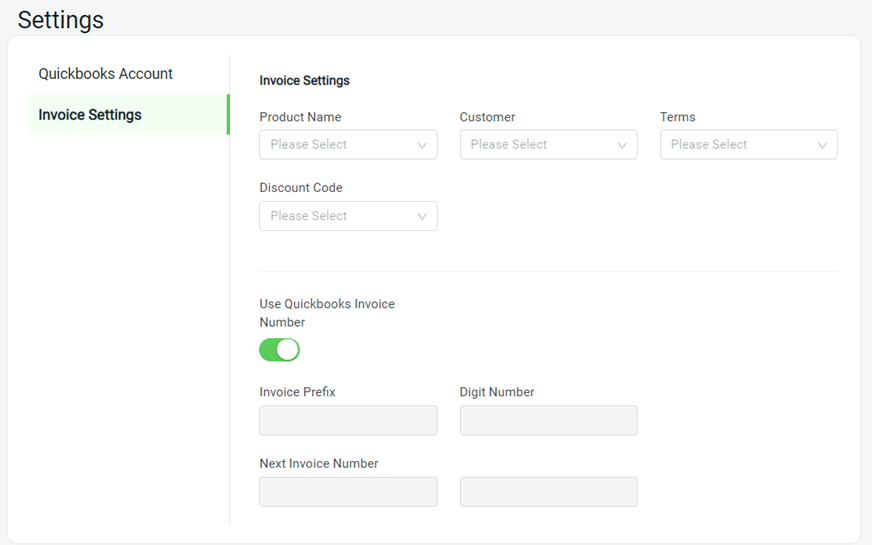The height and width of the screenshot is (545, 872).
Task: Open the Terms 'Please Select' box
Action: coord(749,145)
